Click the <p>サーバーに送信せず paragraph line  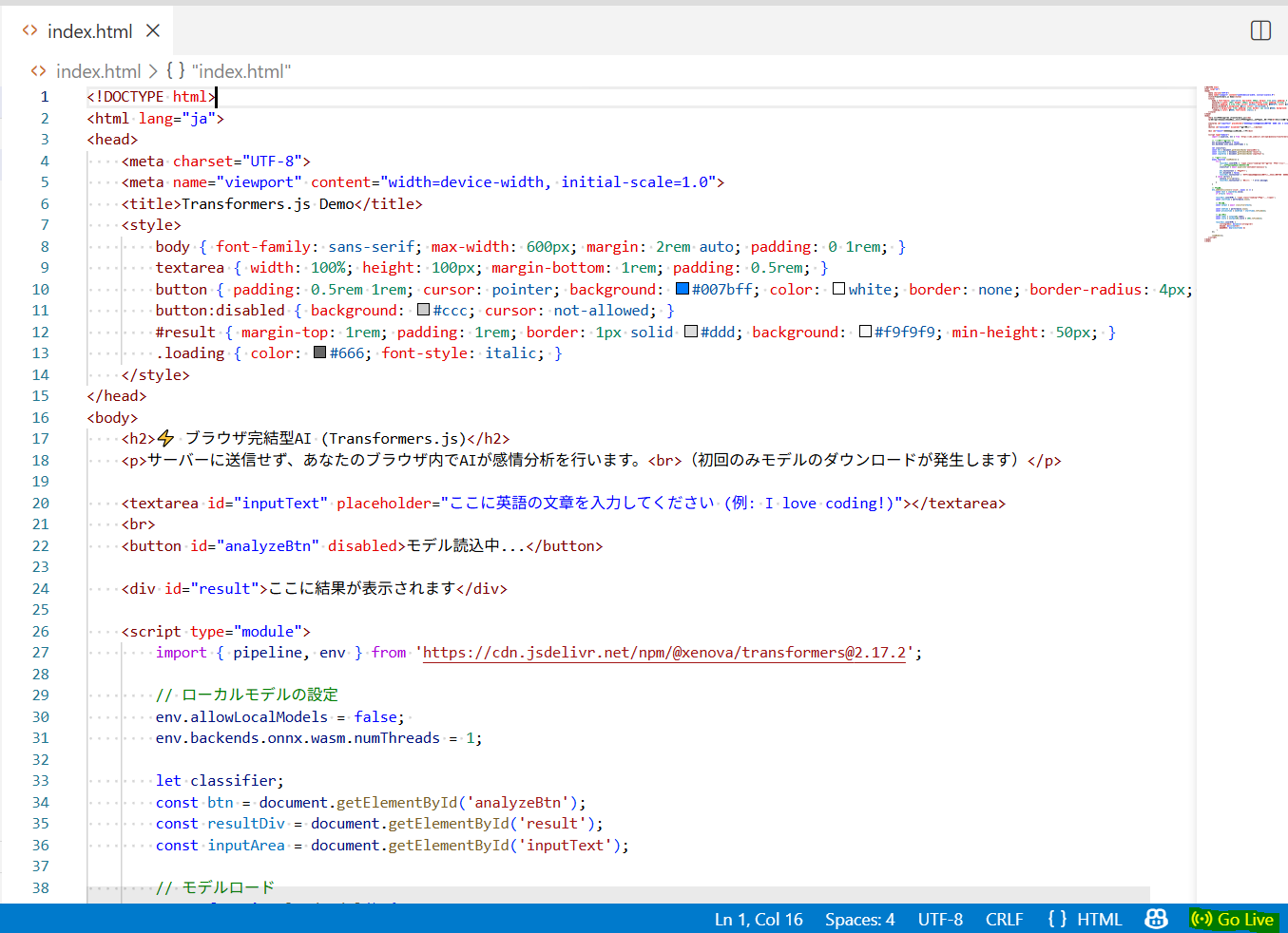[591, 460]
